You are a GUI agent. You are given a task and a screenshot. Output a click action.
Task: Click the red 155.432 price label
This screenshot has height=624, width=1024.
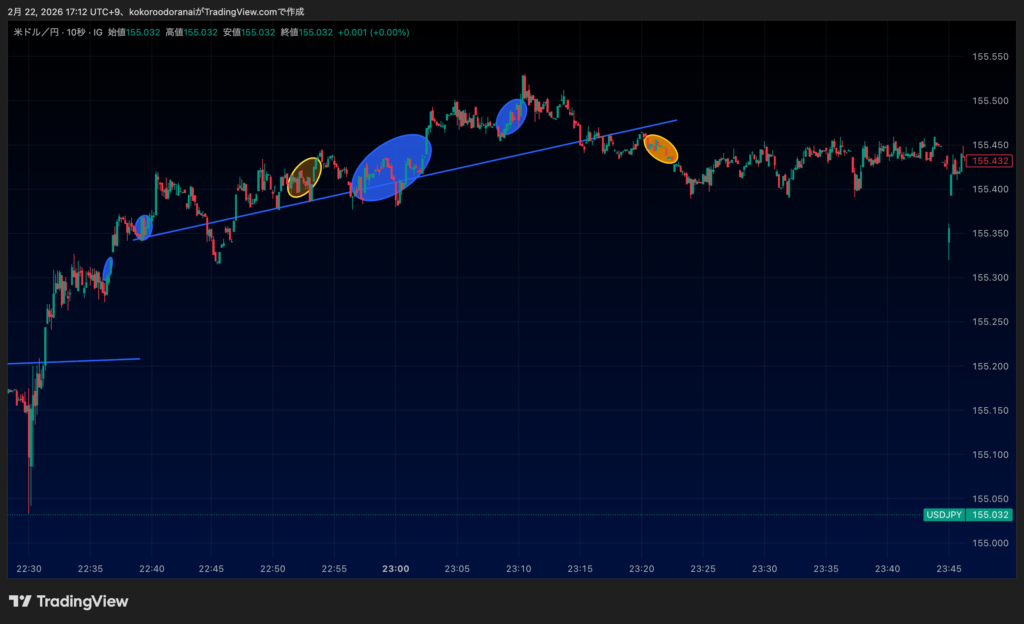(x=989, y=161)
